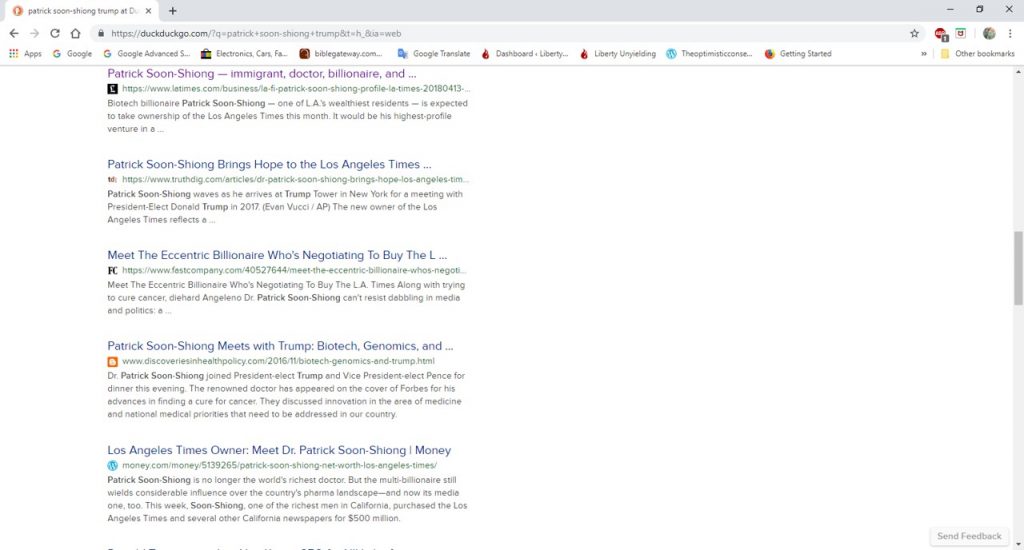Open 'Los Angeles Times Owner' Money result
1024x550 pixels.
click(x=279, y=450)
